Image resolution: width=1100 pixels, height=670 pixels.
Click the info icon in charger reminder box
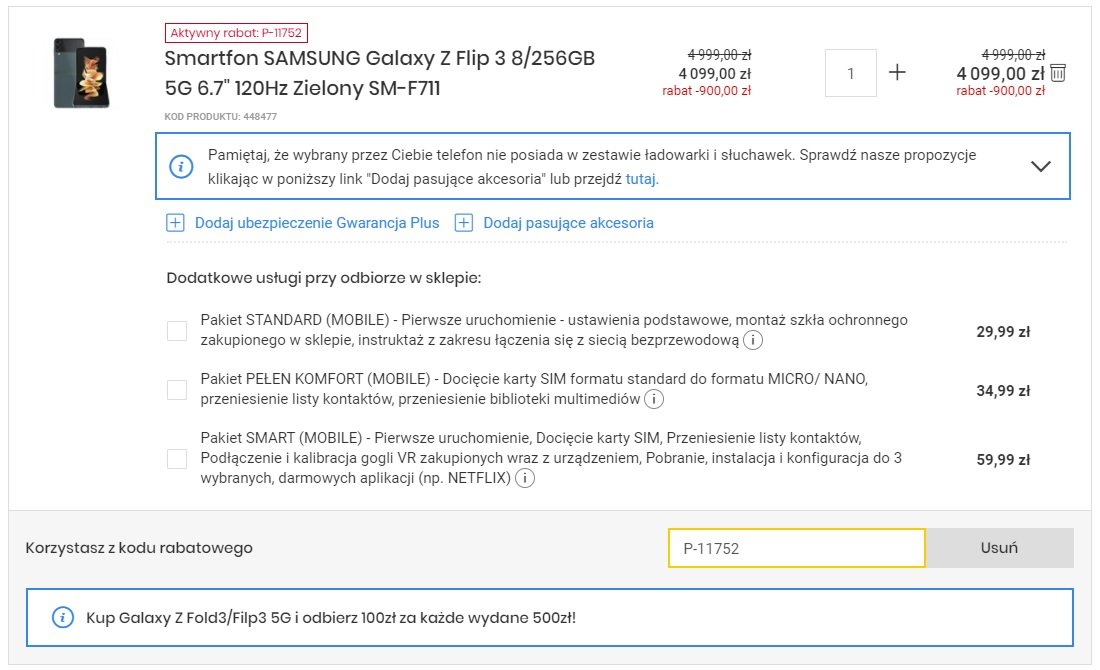pyautogui.click(x=181, y=167)
